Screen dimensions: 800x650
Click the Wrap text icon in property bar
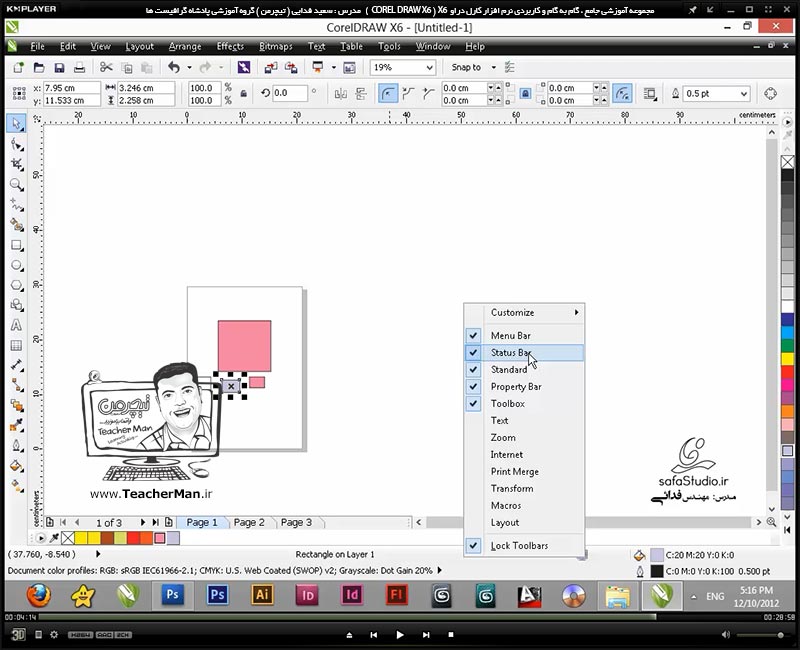tap(649, 94)
